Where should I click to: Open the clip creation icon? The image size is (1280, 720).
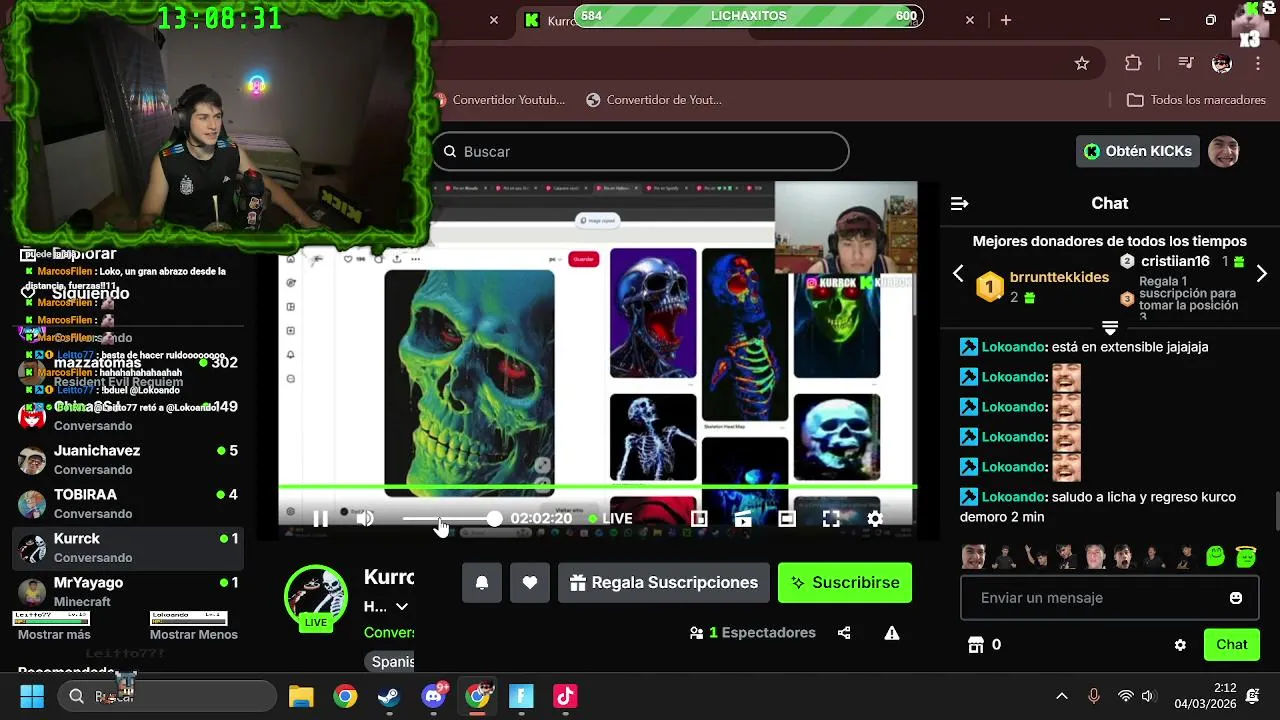click(743, 518)
